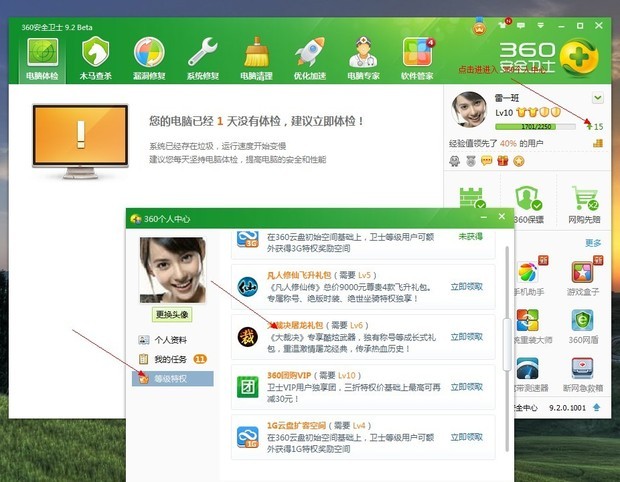Click the green +15 experience indicator
The image size is (620, 482).
point(595,127)
